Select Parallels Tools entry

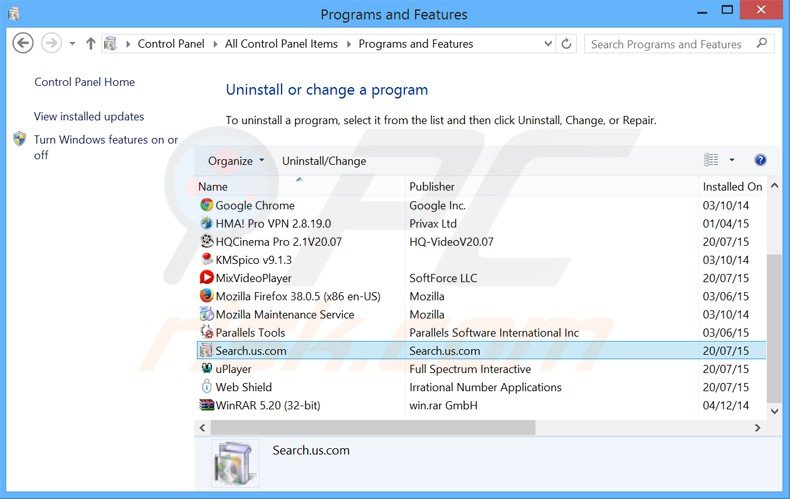coord(250,332)
